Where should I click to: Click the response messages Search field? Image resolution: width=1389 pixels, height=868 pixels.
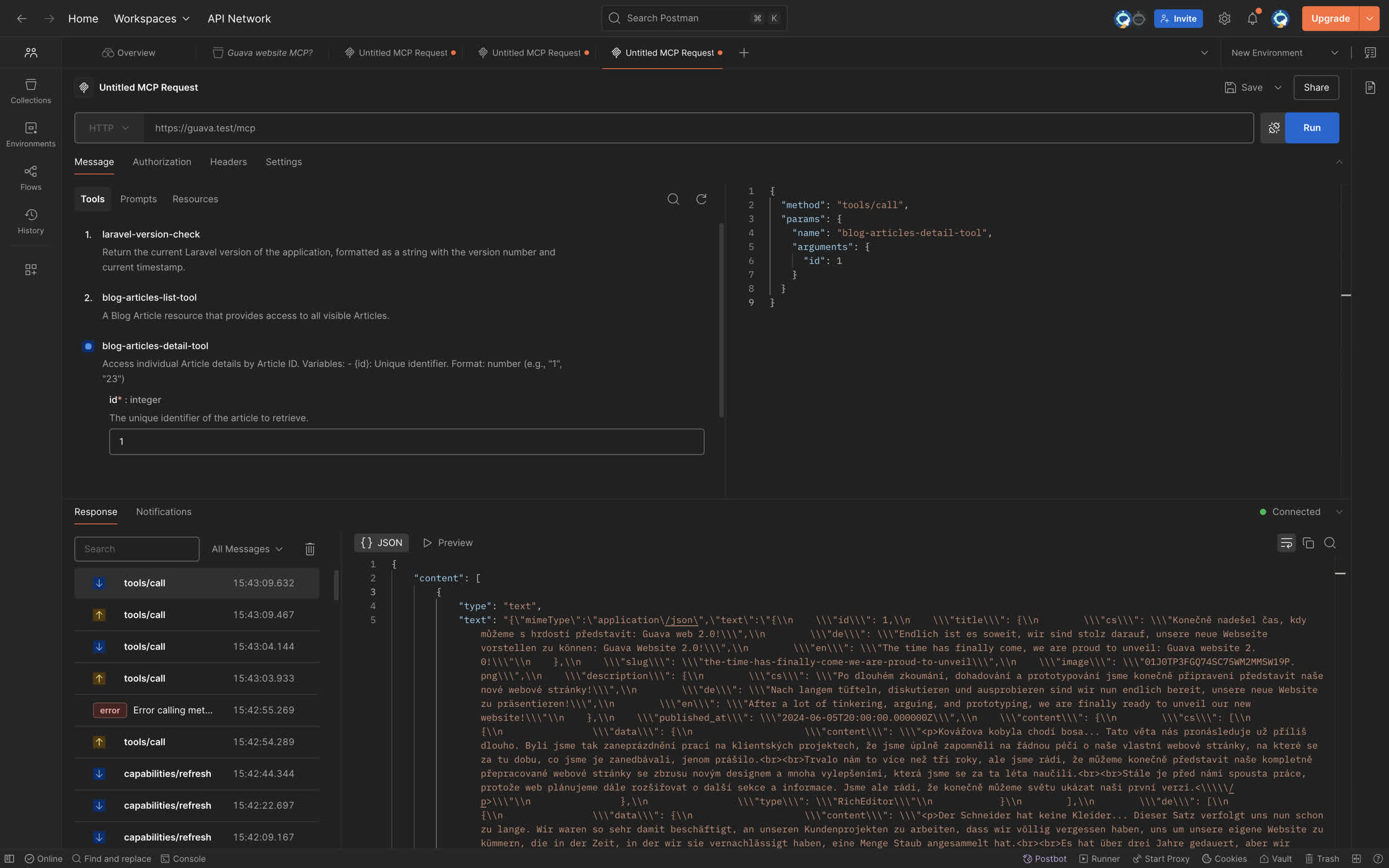click(x=136, y=549)
